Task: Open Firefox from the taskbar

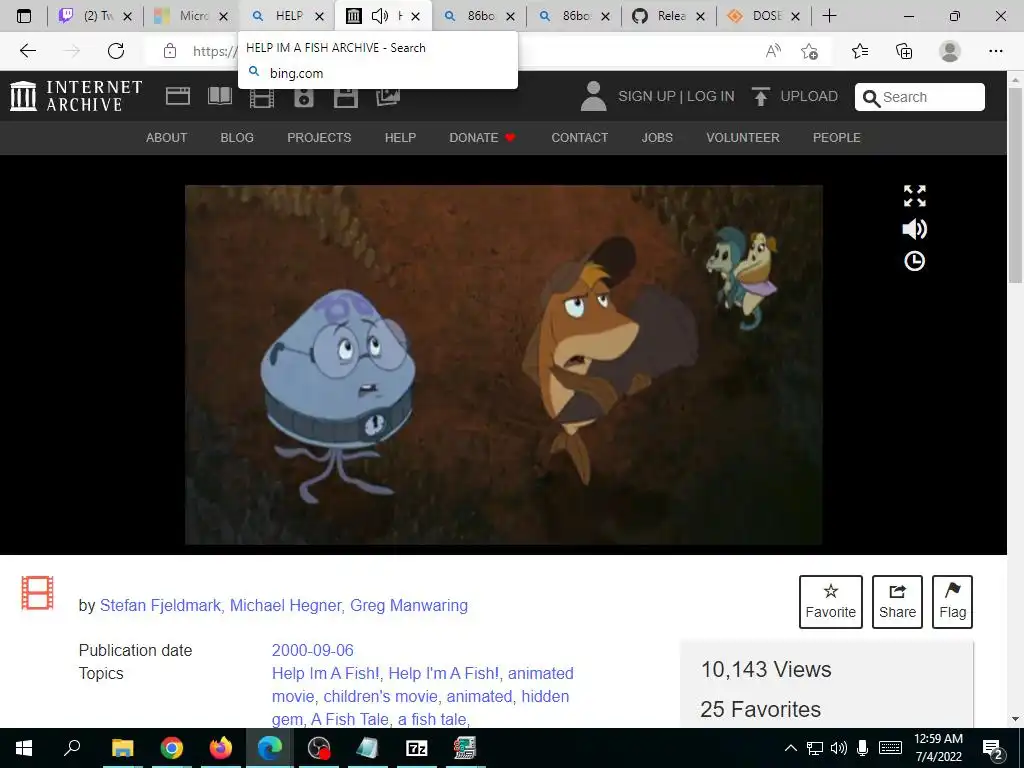Action: tap(221, 748)
